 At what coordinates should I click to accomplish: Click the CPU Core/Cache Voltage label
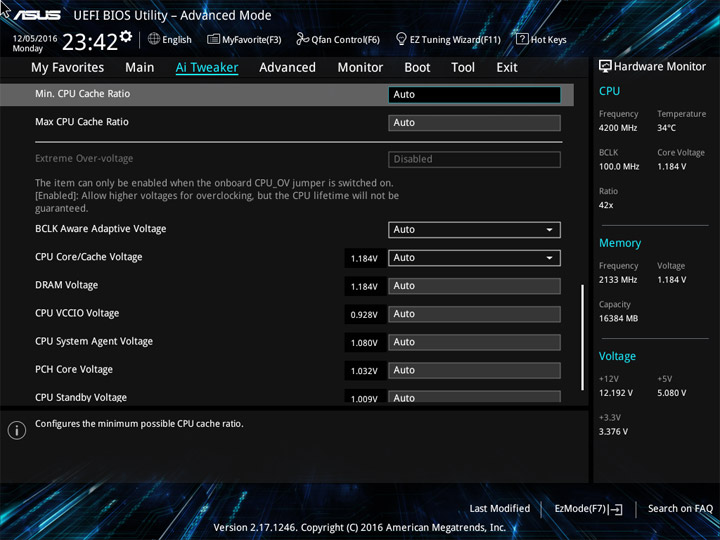[89, 257]
